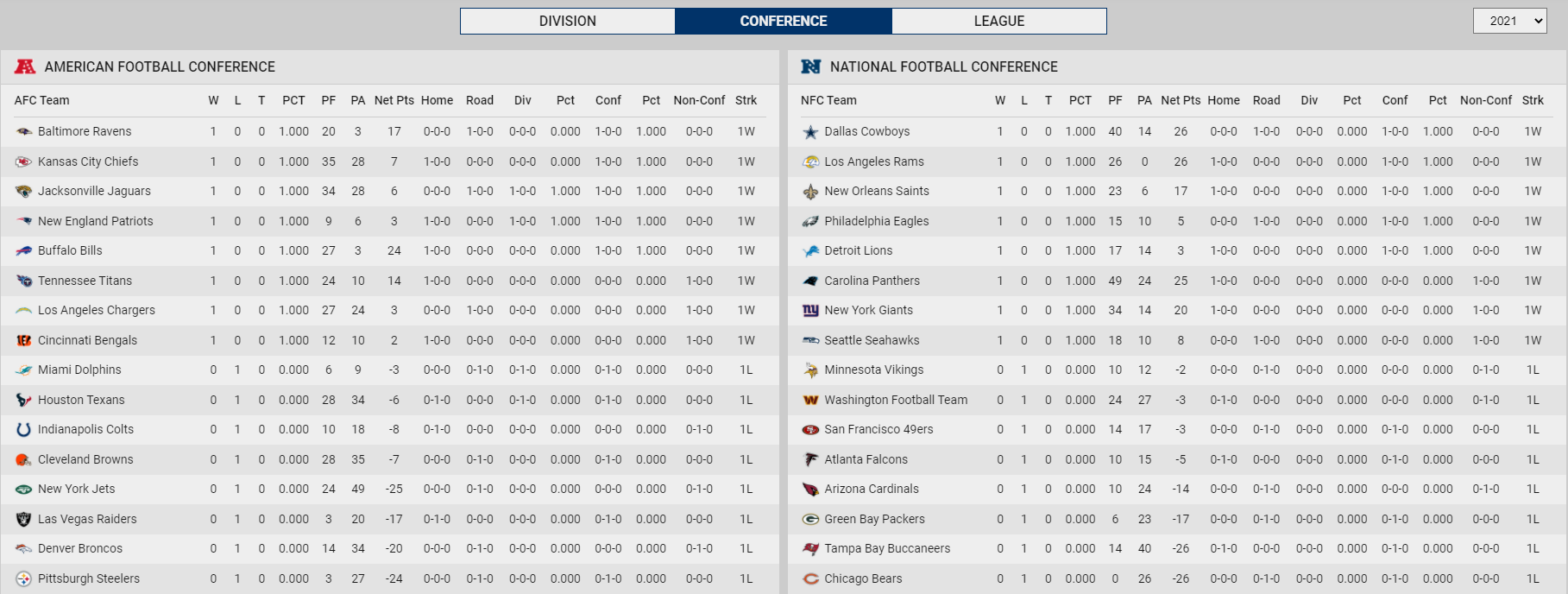The width and height of the screenshot is (1568, 594).
Task: Click the San Francisco 49ers logo
Action: pyautogui.click(x=810, y=430)
